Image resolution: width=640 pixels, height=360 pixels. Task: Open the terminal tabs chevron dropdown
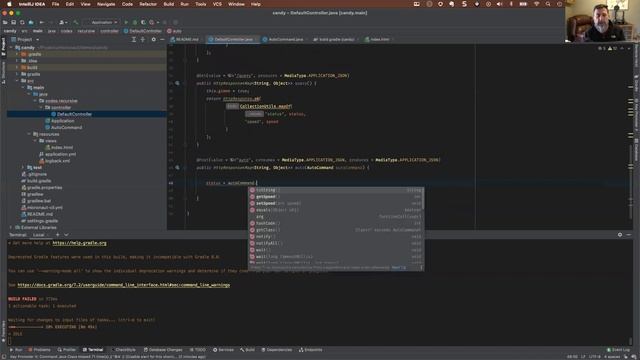click(66, 235)
